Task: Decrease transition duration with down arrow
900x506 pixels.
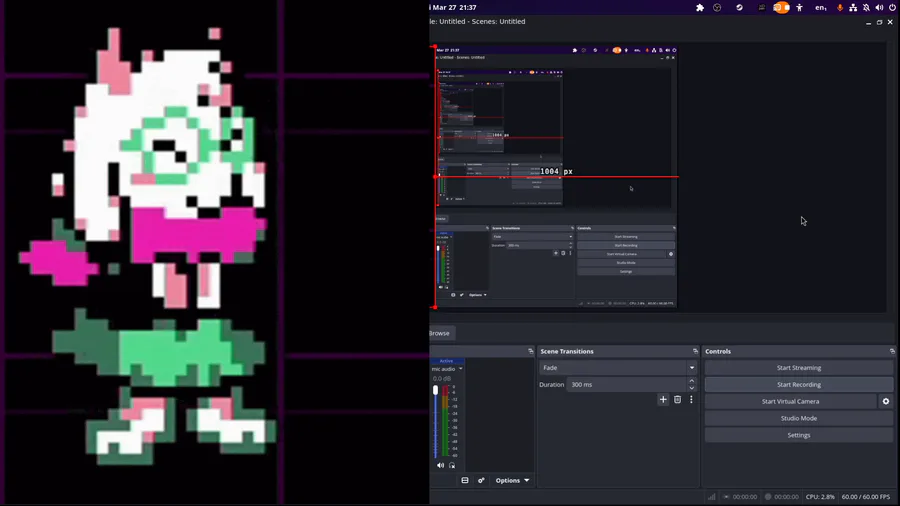Action: [x=692, y=388]
